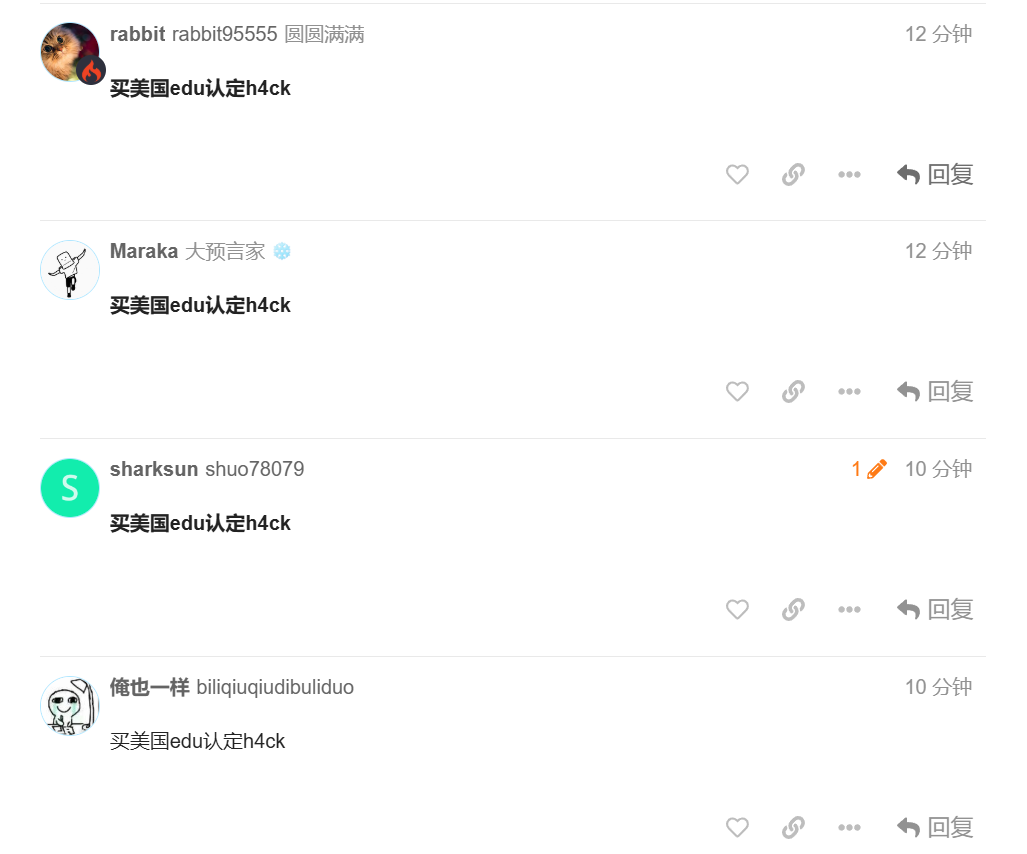Expand ellipsis menu on sharksun's post
Screen dimensions: 1027x854
[850, 610]
